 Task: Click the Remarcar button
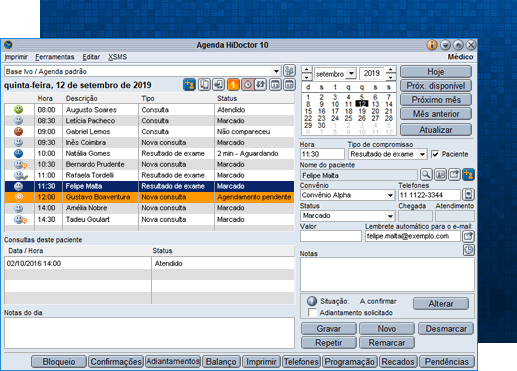tap(387, 343)
